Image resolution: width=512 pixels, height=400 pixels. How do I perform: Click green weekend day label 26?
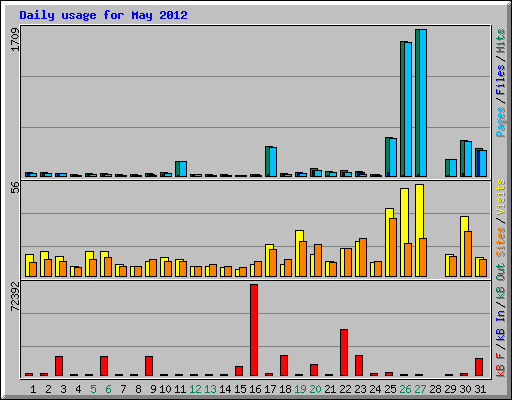point(405,389)
